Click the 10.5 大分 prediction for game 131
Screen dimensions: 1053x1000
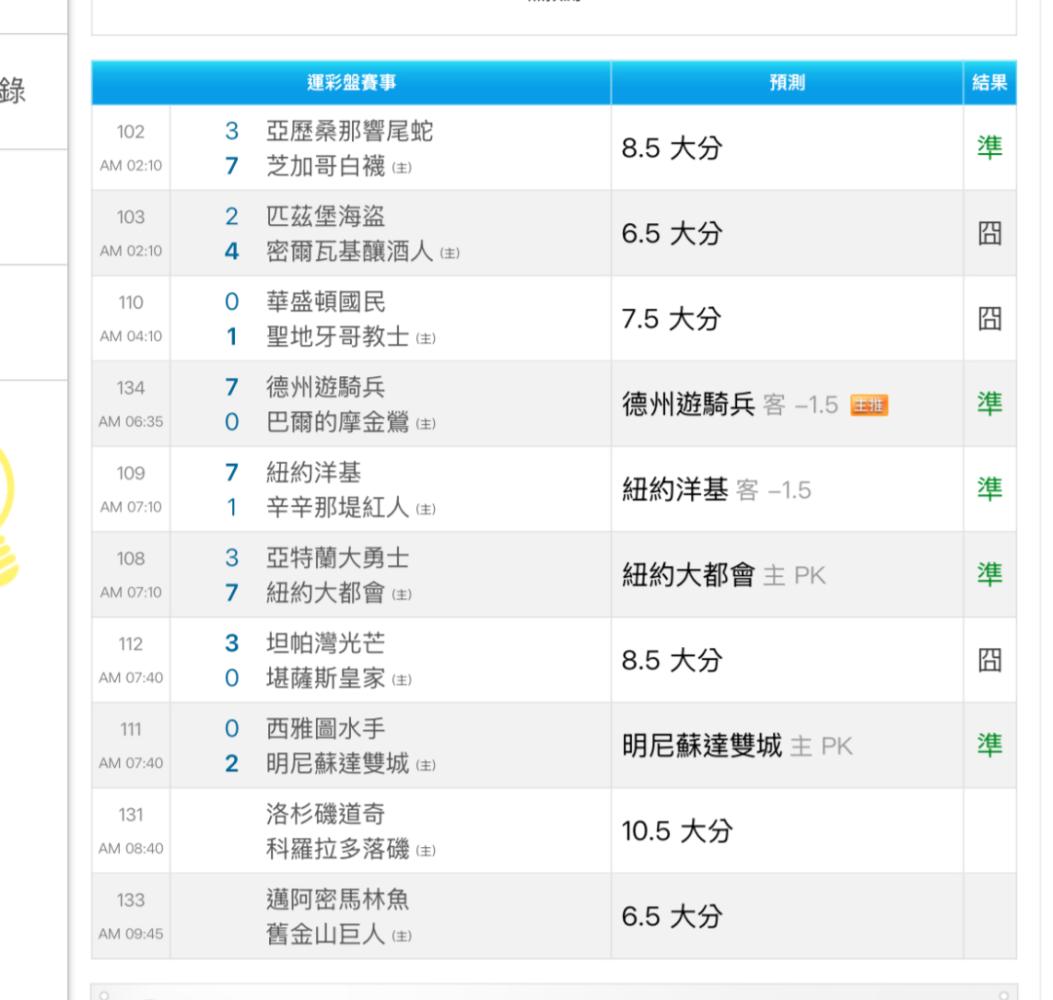click(677, 831)
